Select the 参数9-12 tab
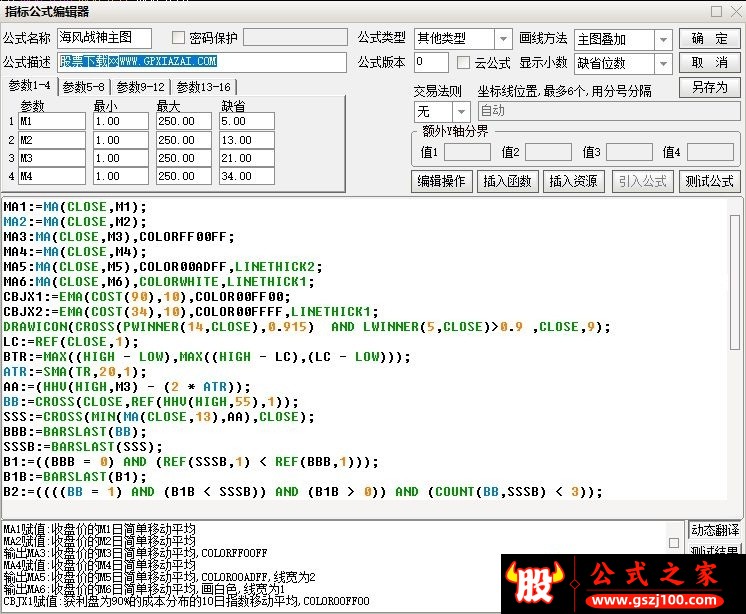The height and width of the screenshot is (614, 746). tap(140, 87)
